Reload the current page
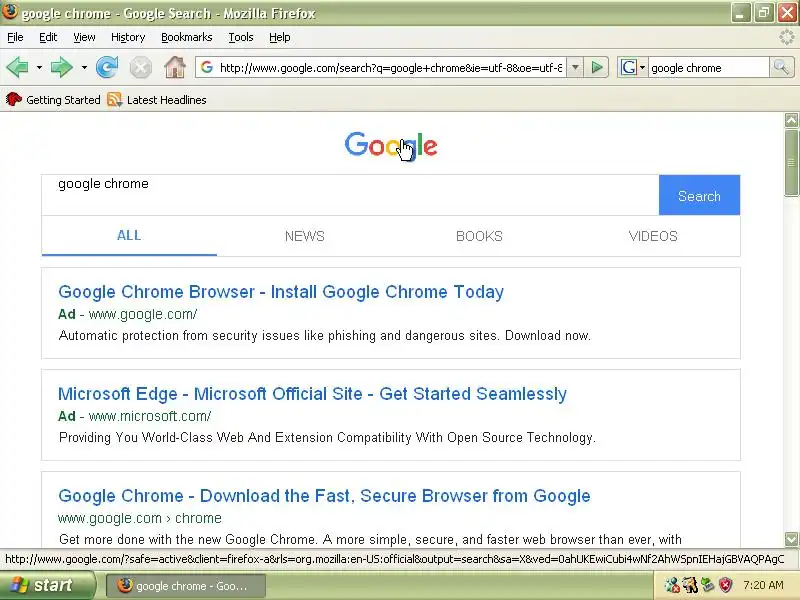Screen dimensions: 800x600 [107, 67]
